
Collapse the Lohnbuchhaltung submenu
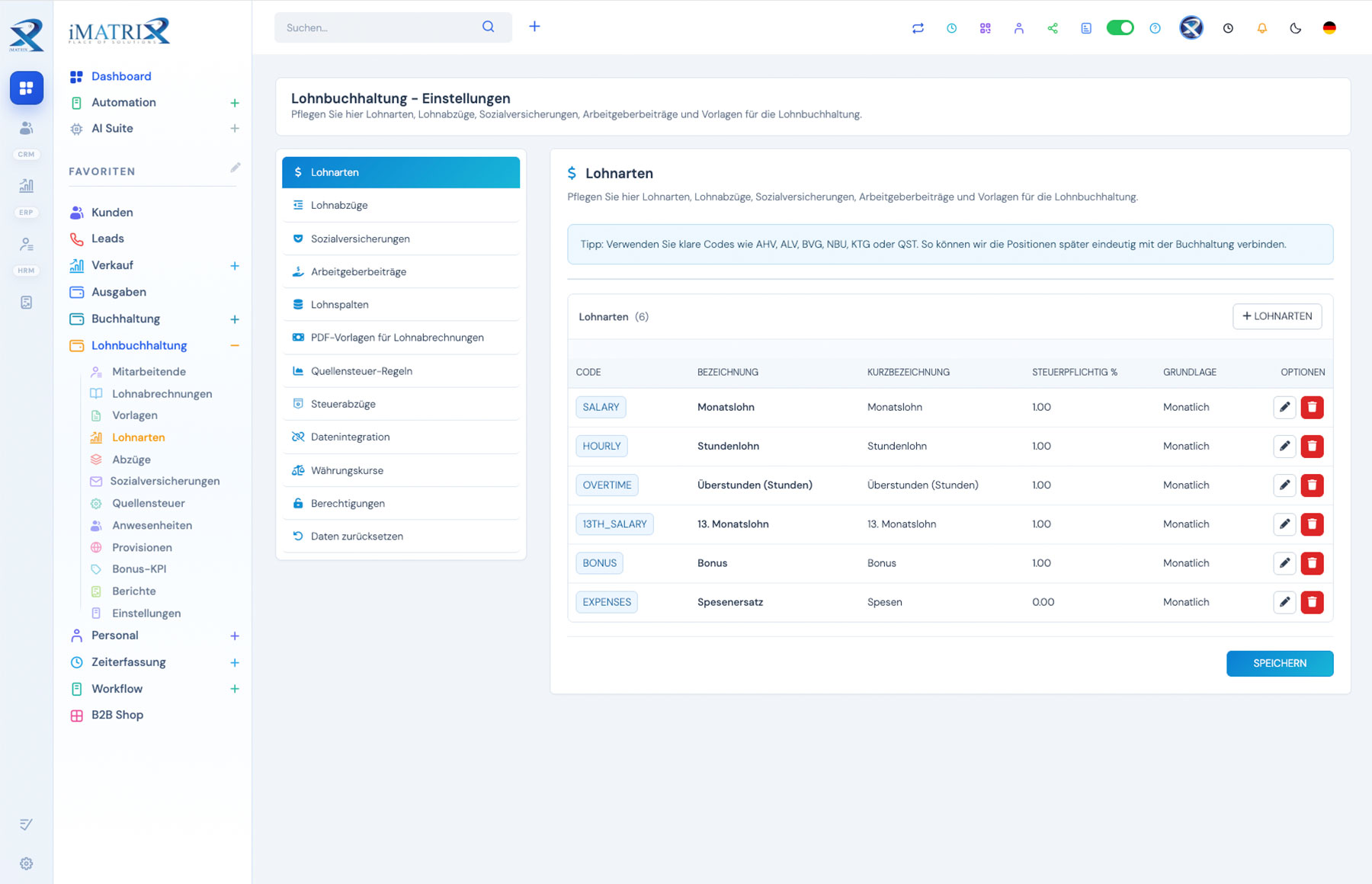(235, 346)
